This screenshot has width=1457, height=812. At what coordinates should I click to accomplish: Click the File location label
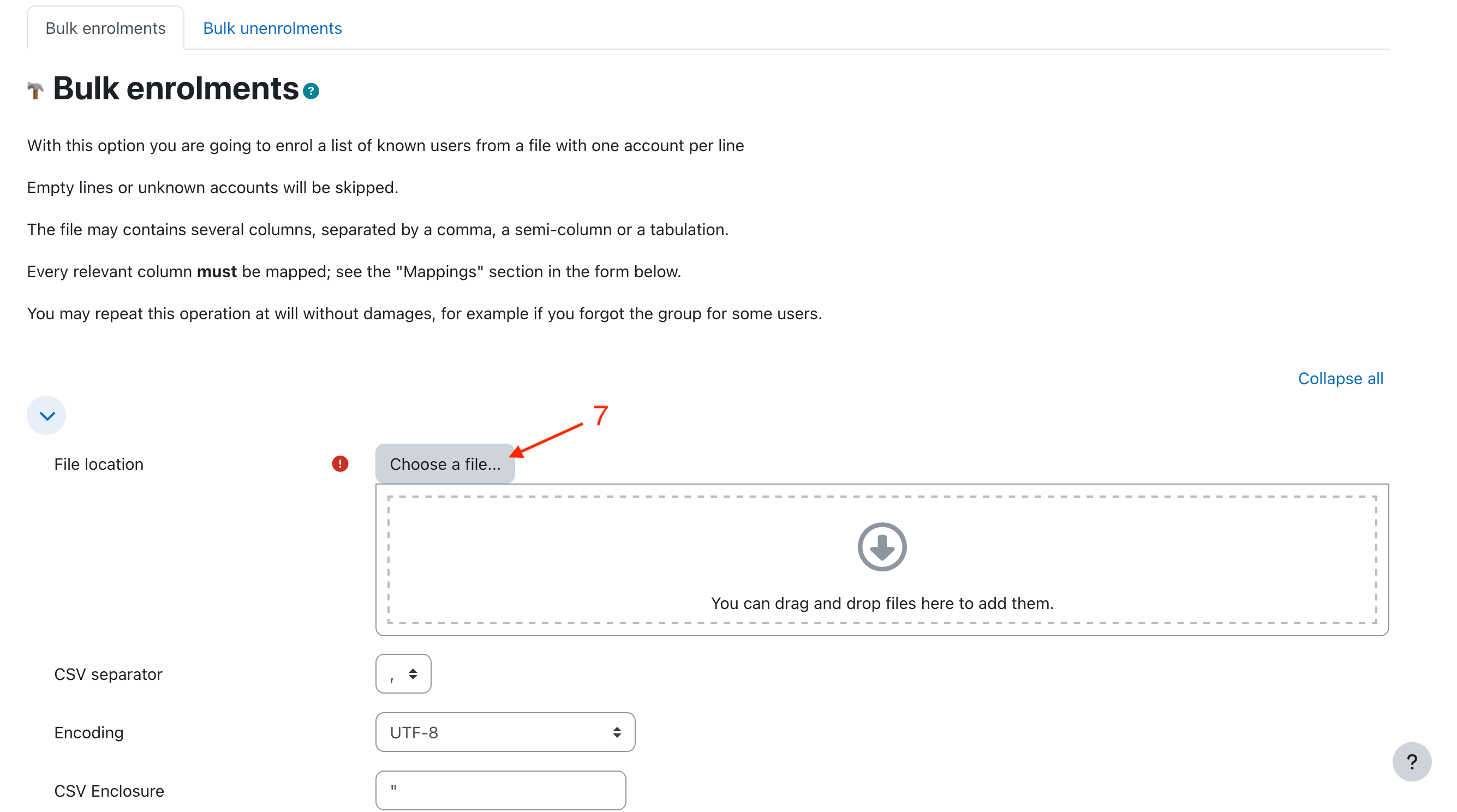pos(99,464)
